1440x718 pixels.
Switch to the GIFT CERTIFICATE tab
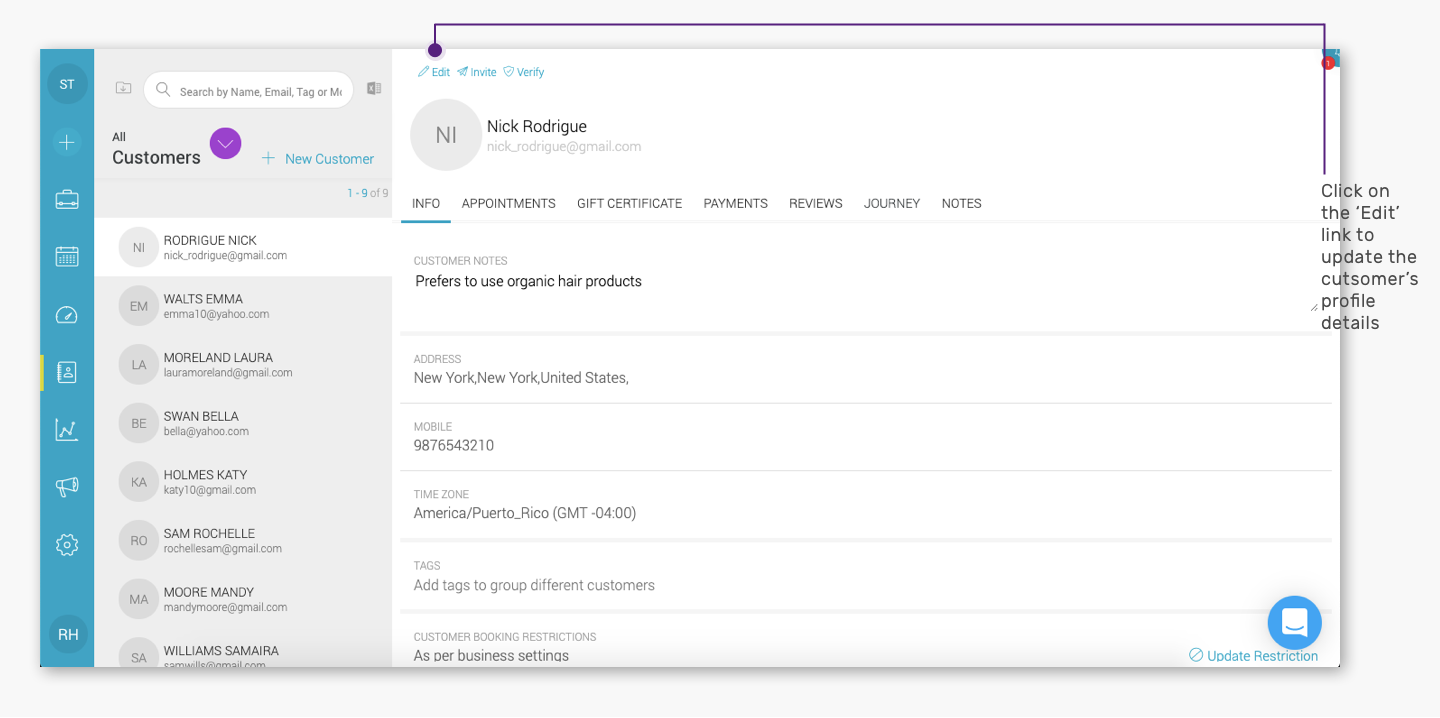629,203
